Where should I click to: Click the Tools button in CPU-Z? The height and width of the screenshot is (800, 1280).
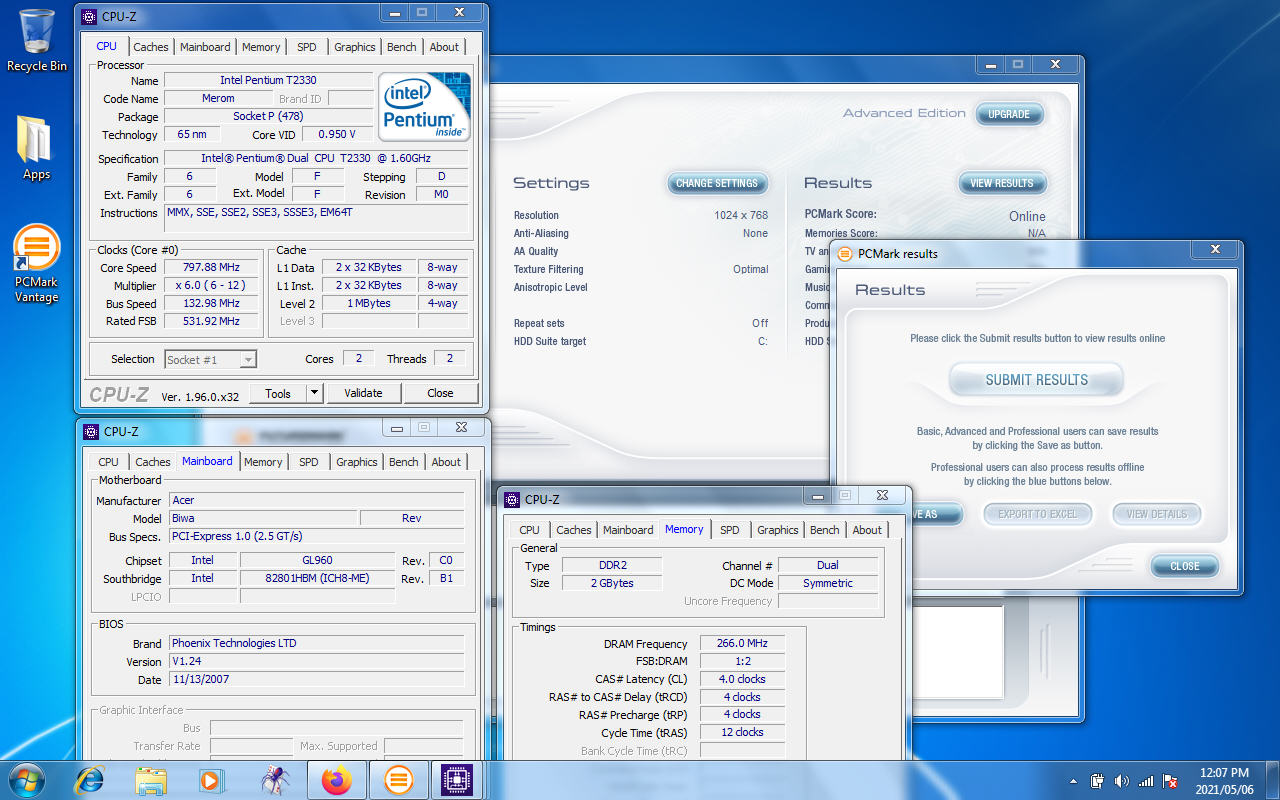[x=278, y=393]
